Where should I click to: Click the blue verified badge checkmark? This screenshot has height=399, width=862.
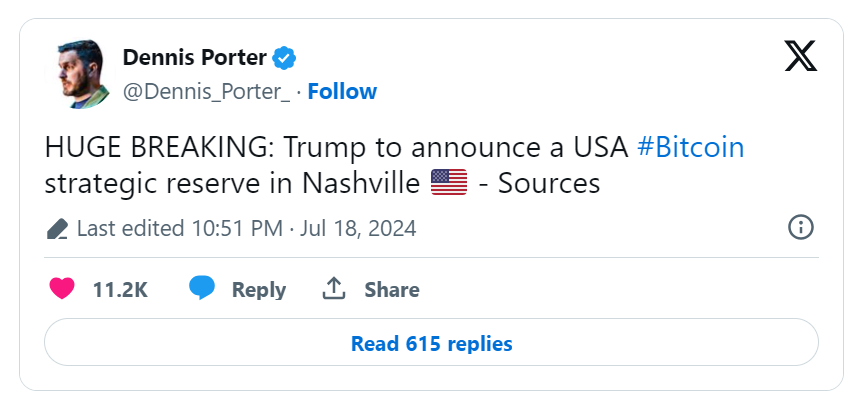pos(285,58)
